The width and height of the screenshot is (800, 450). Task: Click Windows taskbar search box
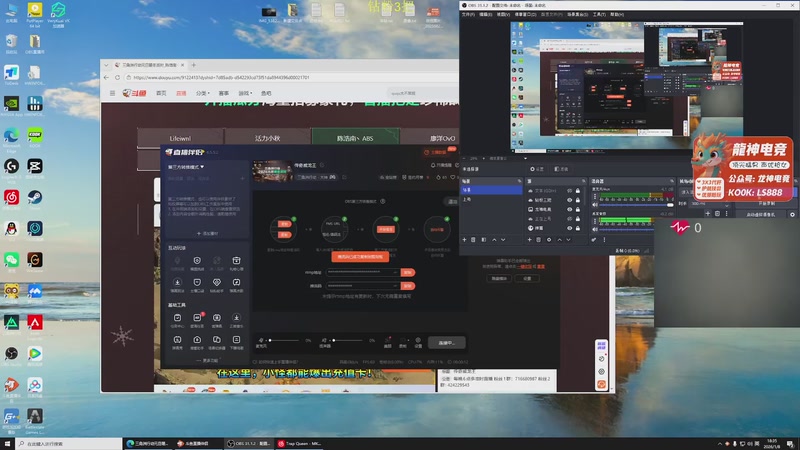pos(69,444)
